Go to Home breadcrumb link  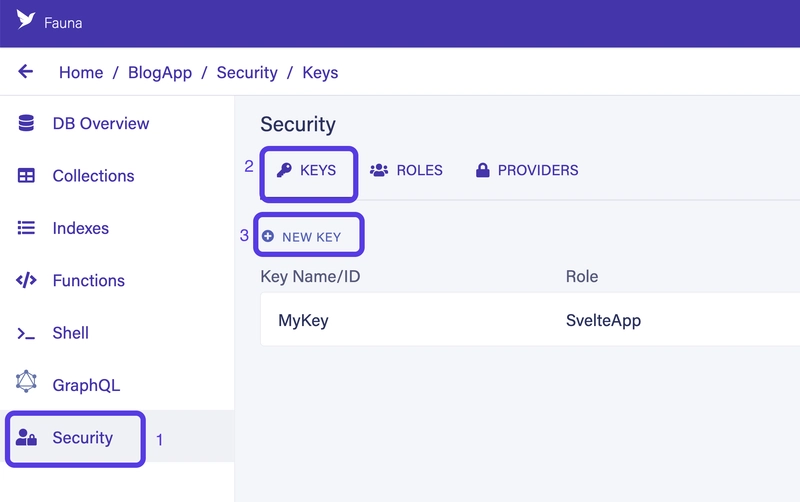pyautogui.click(x=81, y=72)
